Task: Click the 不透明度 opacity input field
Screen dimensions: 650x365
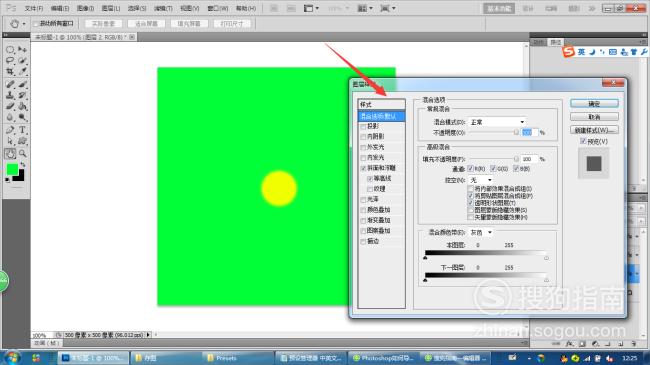Action: (529, 133)
